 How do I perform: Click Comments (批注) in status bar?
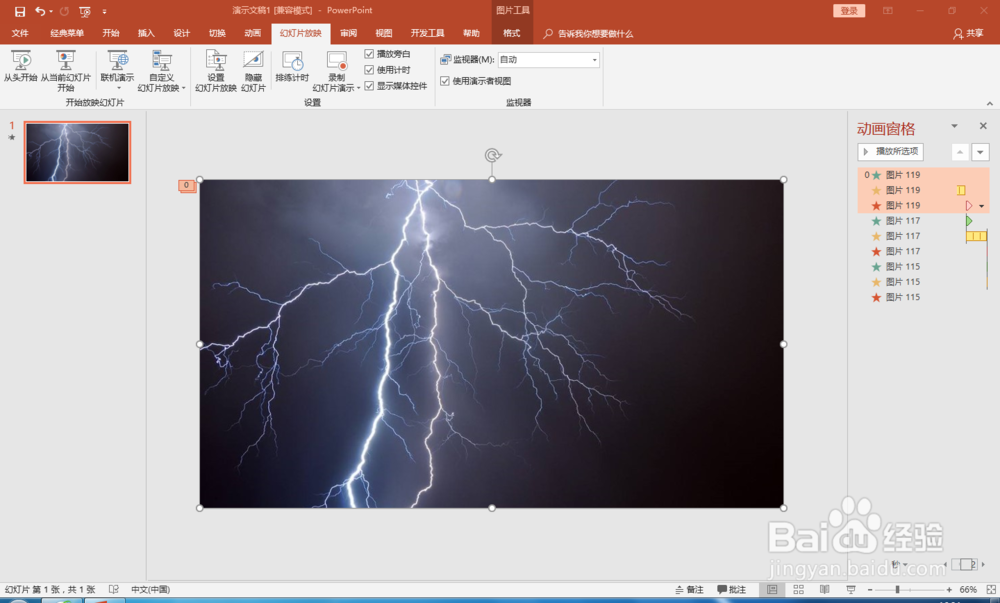[732, 590]
